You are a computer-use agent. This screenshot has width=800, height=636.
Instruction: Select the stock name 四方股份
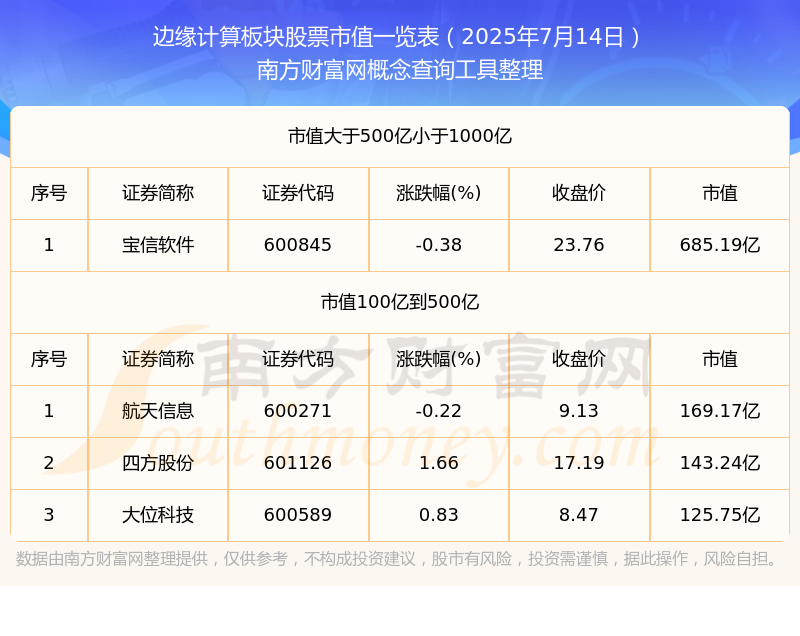(x=158, y=463)
